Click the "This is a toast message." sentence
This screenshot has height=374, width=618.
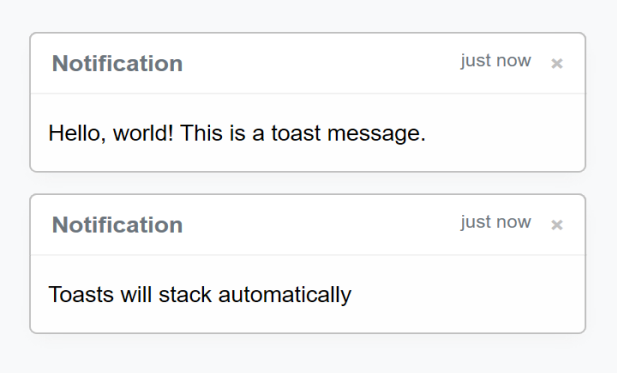pyautogui.click(x=303, y=133)
